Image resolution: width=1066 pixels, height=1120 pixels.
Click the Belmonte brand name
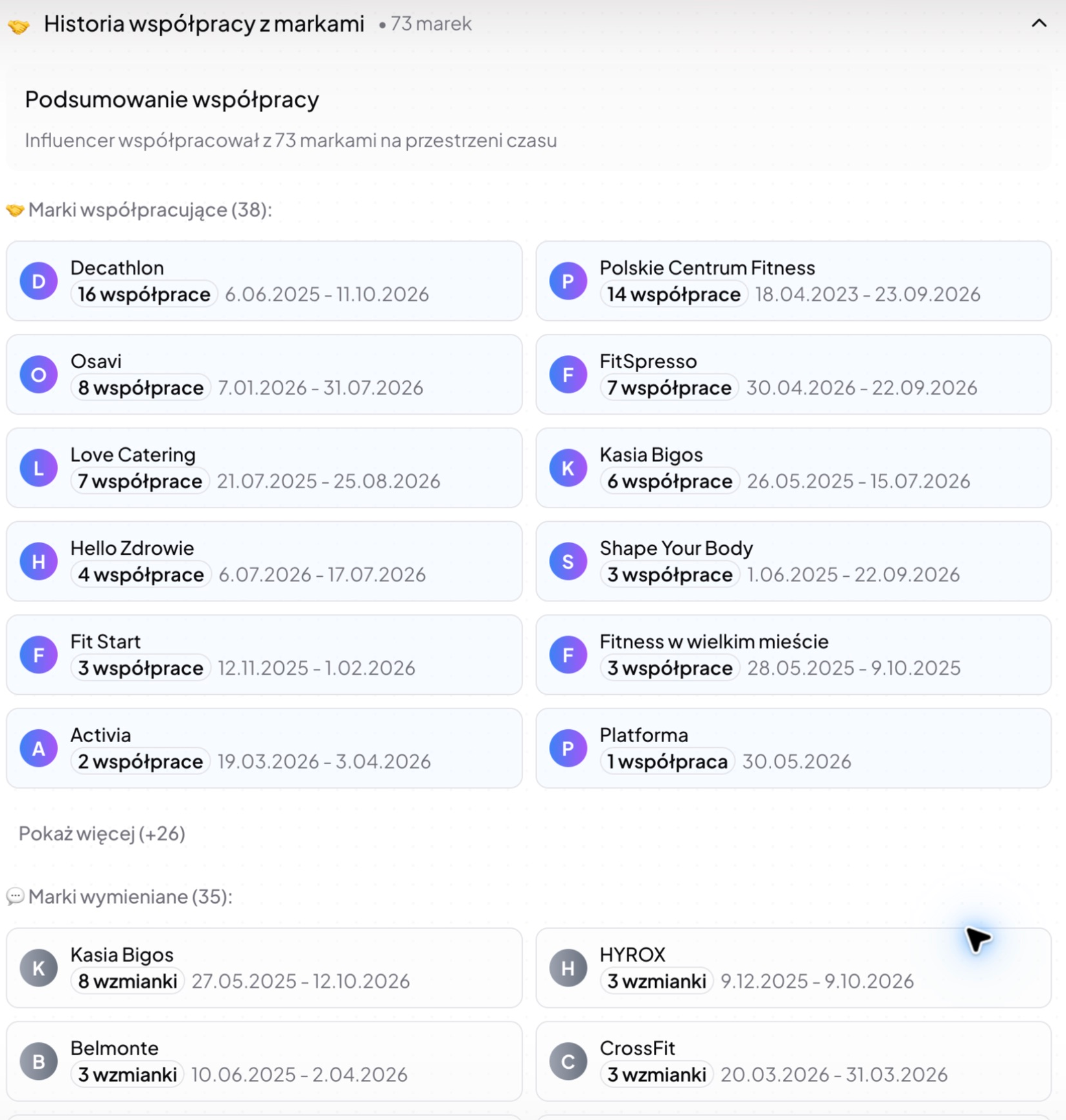pos(115,1047)
